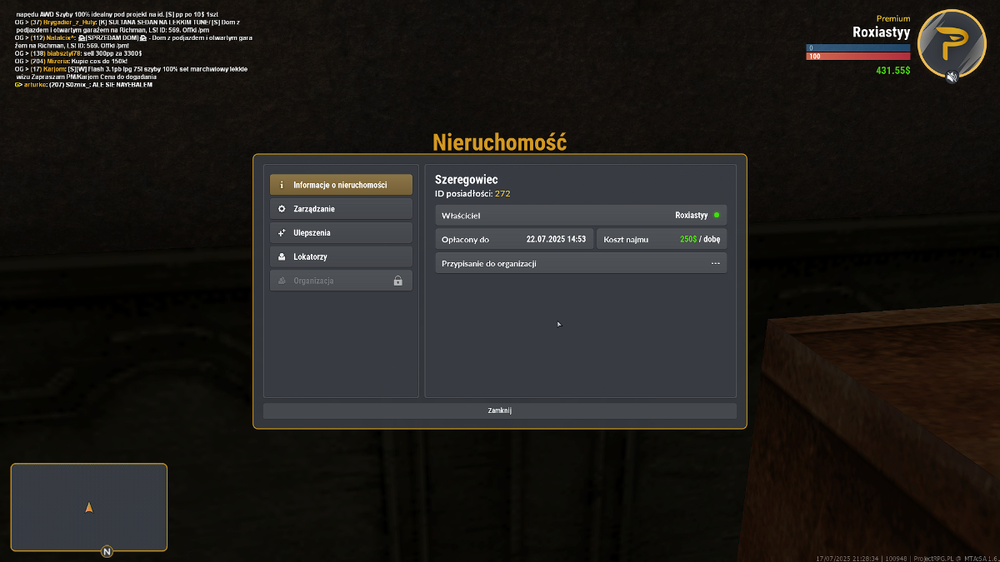This screenshot has width=1000, height=562.
Task: Switch to the Zarządzanie tab
Action: (341, 209)
